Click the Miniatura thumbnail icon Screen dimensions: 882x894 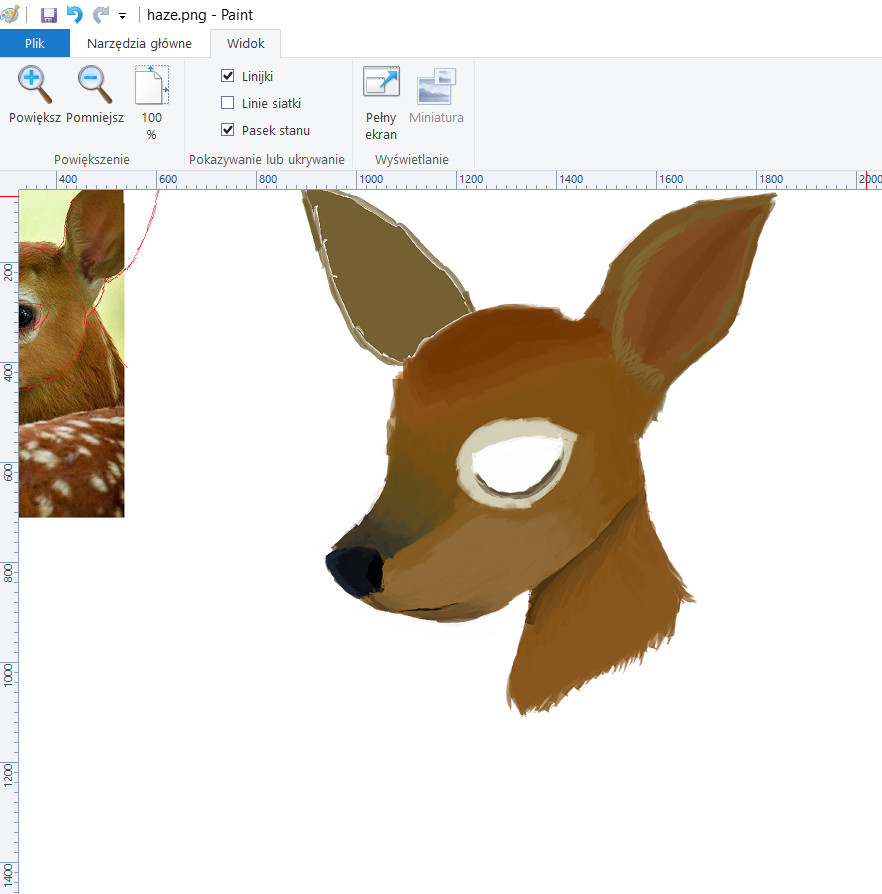436,88
